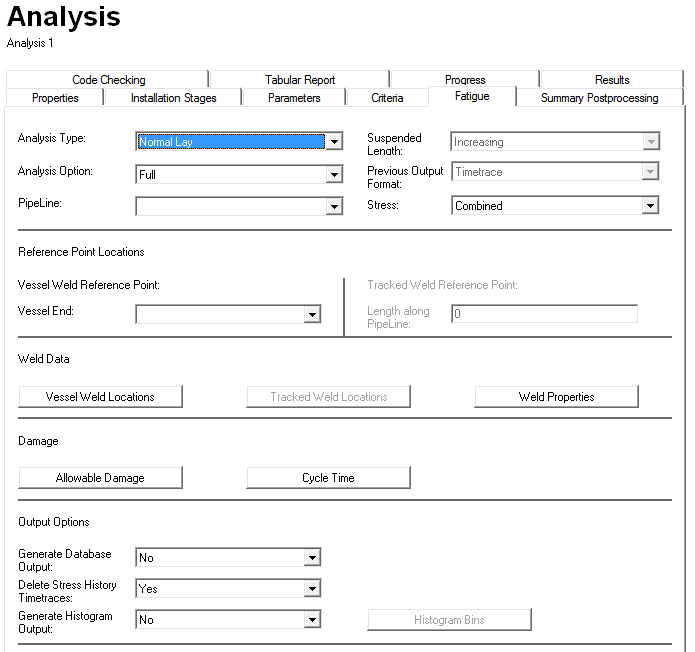This screenshot has width=695, height=652.
Task: Click the Length along PipeLine field
Action: click(543, 315)
